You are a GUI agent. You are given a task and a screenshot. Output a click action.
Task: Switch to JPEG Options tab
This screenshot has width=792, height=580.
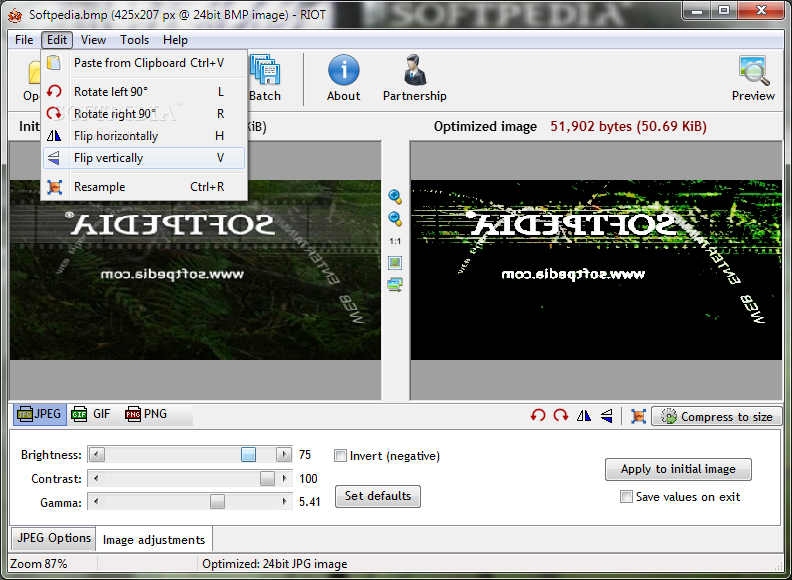pyautogui.click(x=54, y=538)
